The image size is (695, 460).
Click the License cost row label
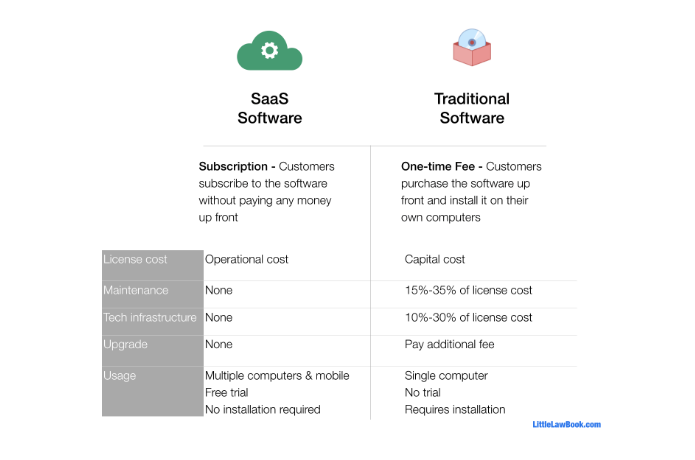(135, 259)
